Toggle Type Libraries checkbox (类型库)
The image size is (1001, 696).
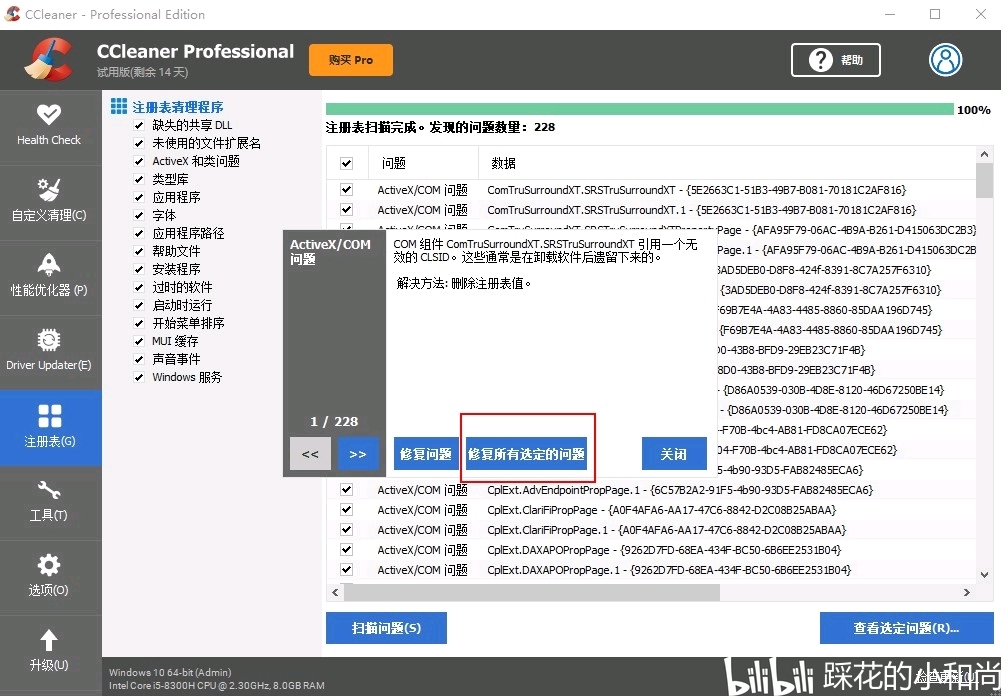click(139, 179)
